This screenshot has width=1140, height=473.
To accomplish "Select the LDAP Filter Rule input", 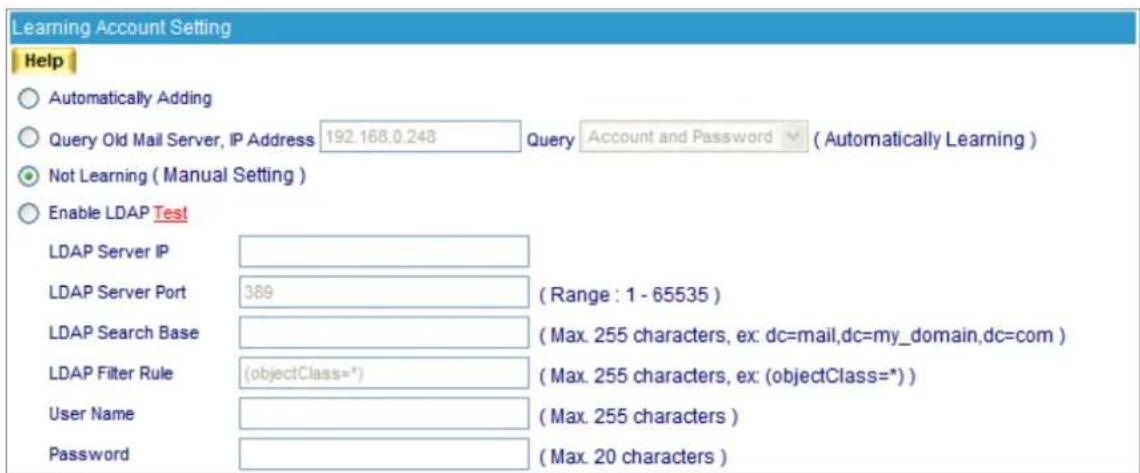I will 384,373.
